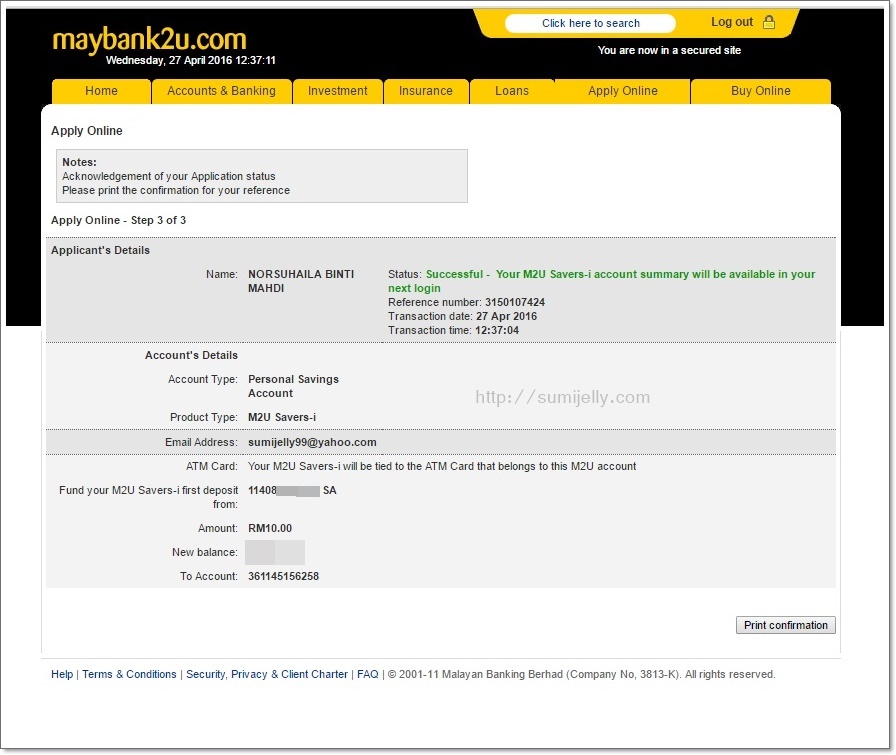Click transaction date 27 Apr 2016

click(x=506, y=316)
